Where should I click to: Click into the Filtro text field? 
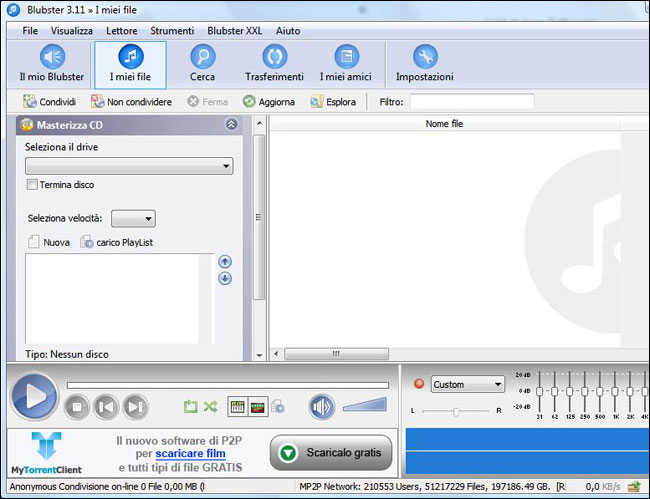point(471,102)
